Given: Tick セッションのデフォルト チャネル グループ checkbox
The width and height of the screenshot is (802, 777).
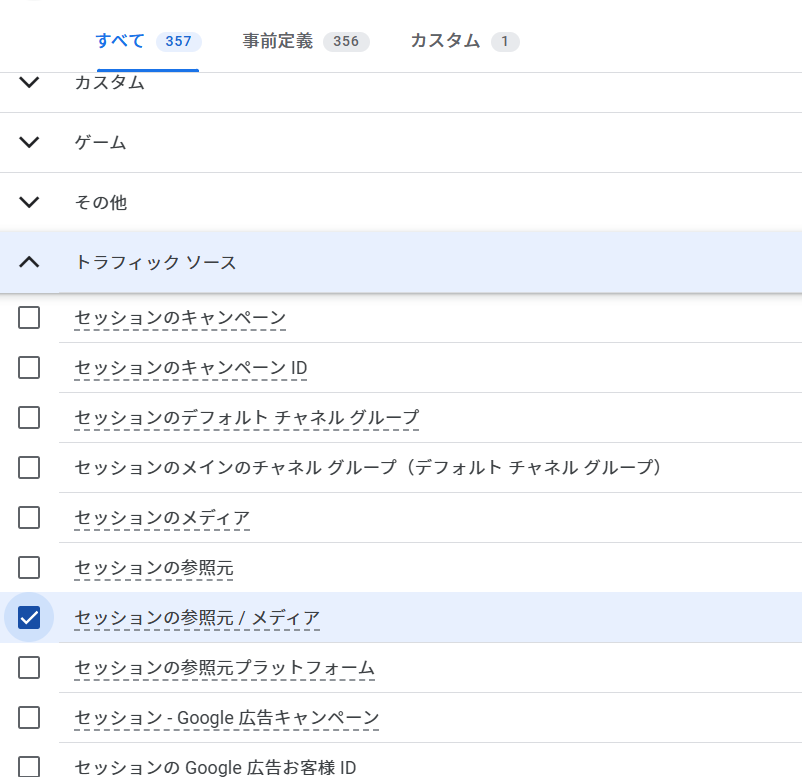Looking at the screenshot, I should (29, 417).
